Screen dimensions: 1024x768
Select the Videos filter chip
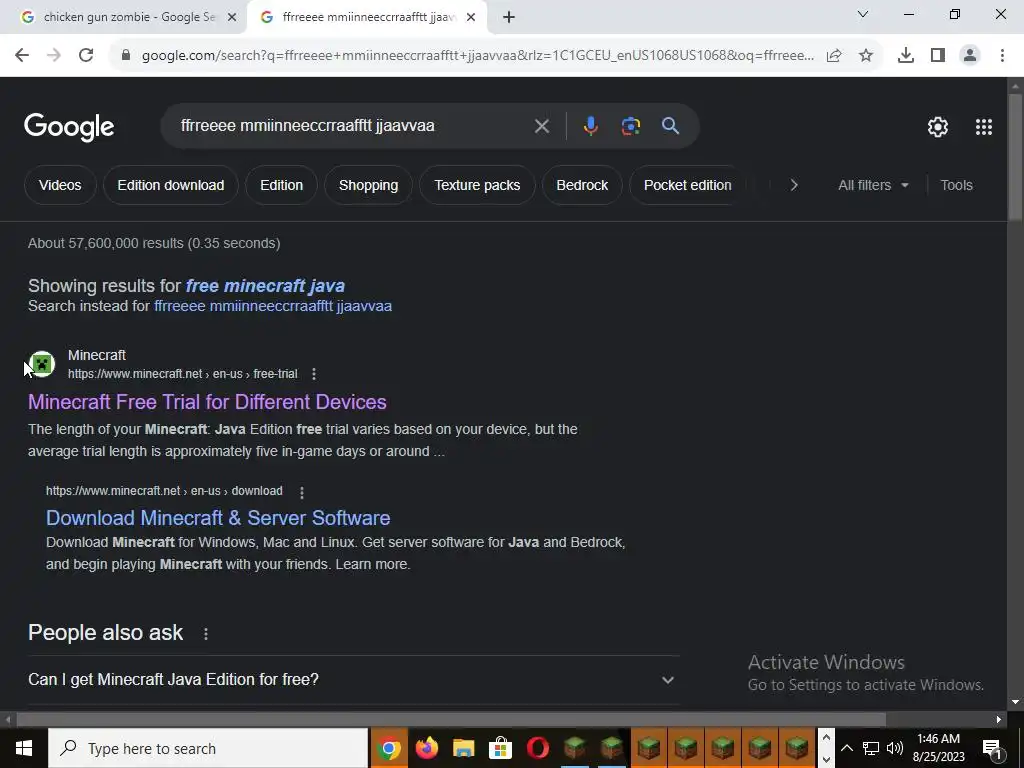[x=60, y=185]
